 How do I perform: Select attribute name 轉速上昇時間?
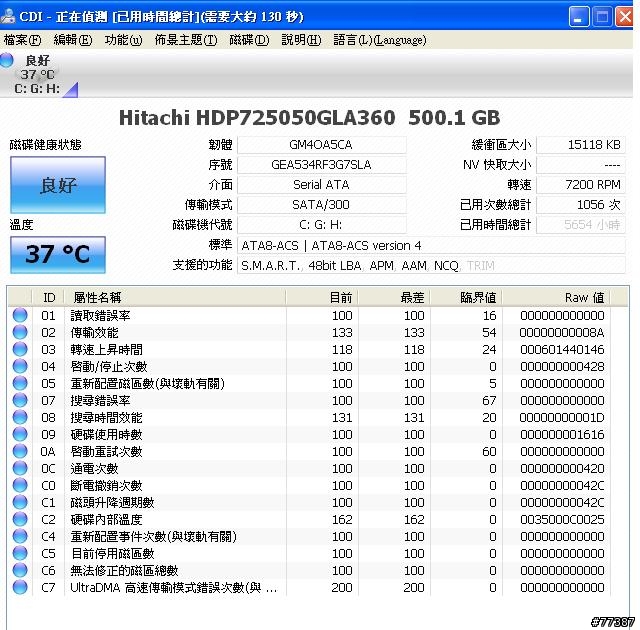pyautogui.click(x=107, y=350)
